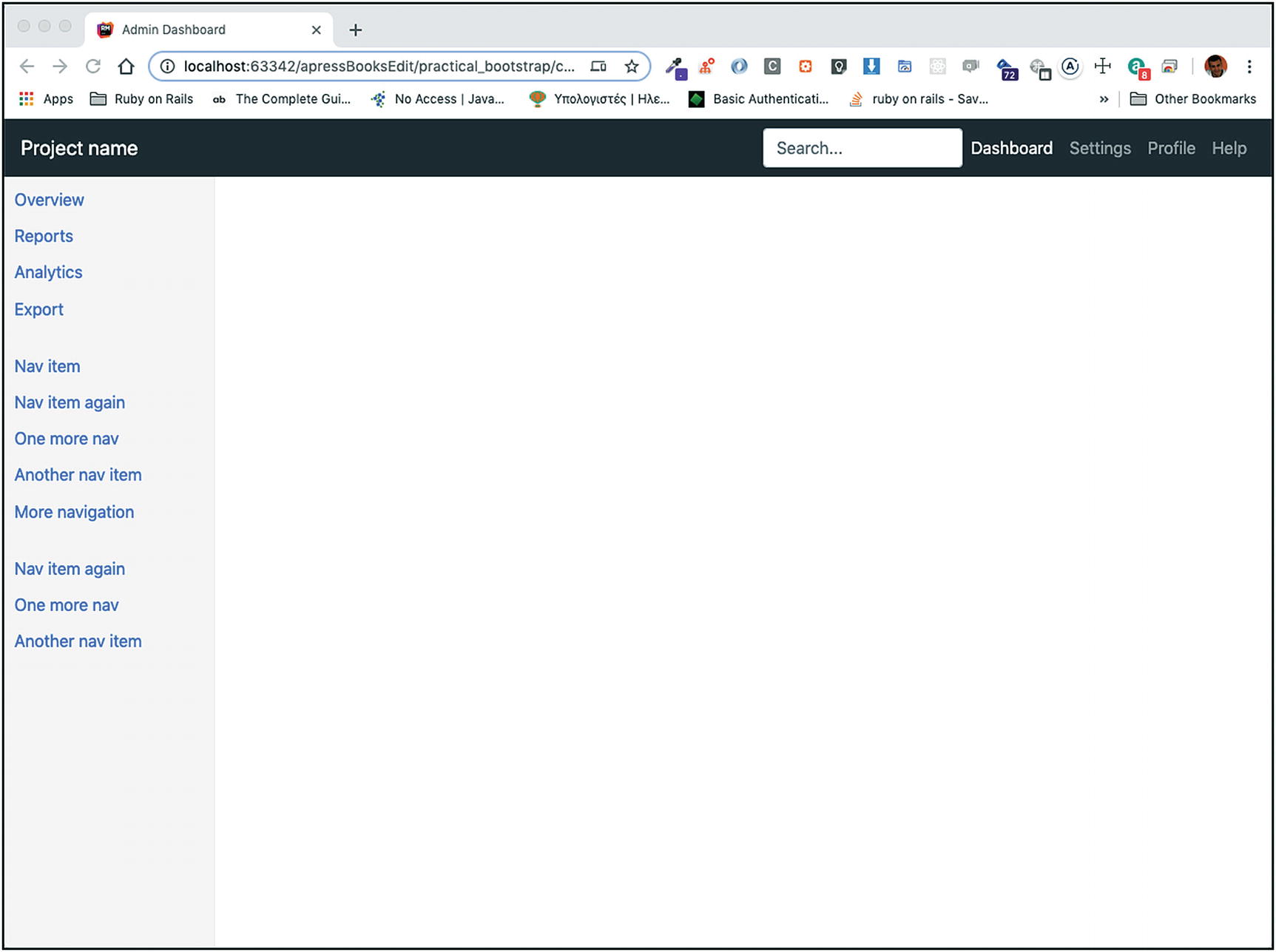Click the Analytics sidebar link
The width and height of the screenshot is (1276, 952).
[x=48, y=272]
